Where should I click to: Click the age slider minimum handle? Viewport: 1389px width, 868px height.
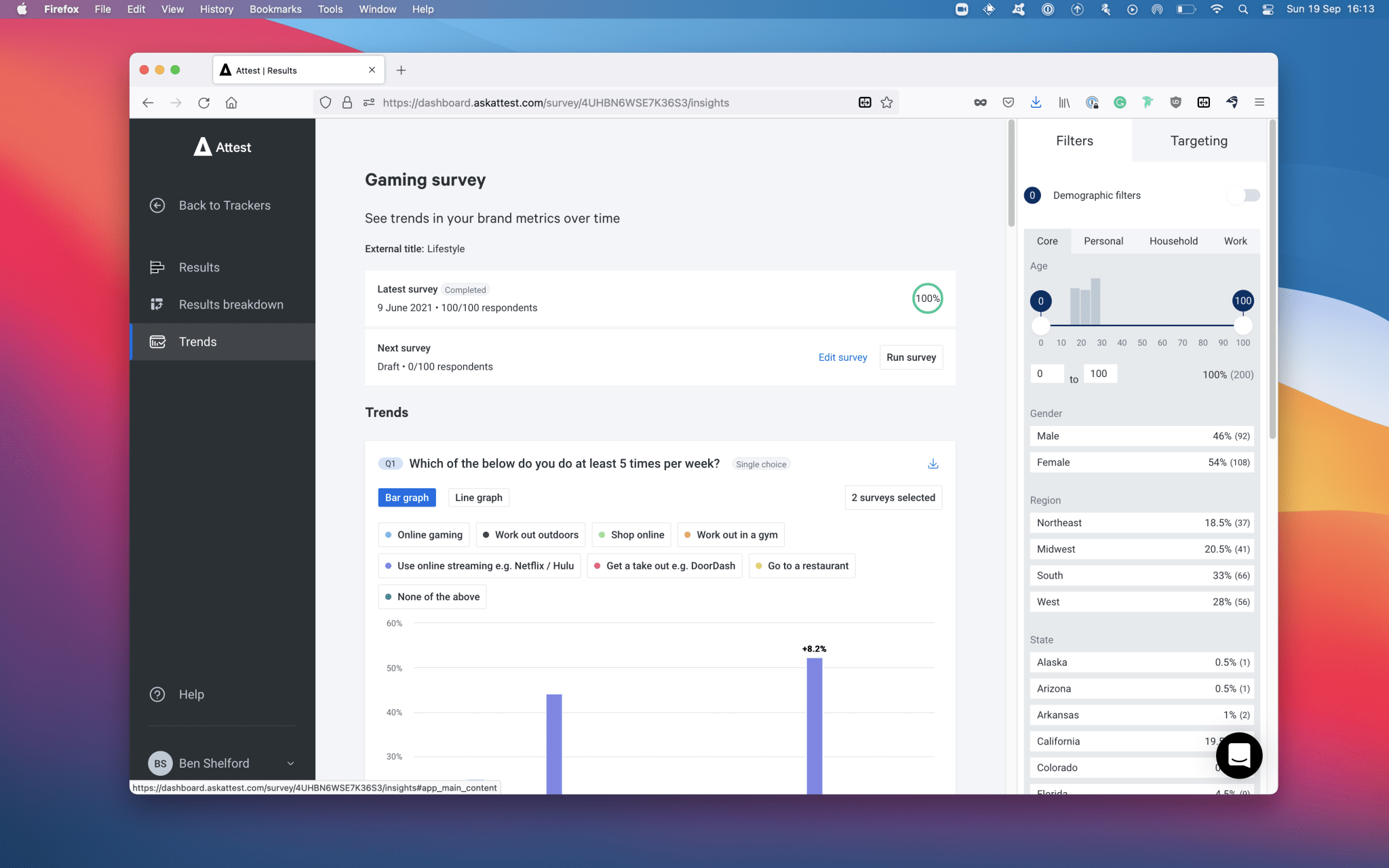pyautogui.click(x=1040, y=325)
